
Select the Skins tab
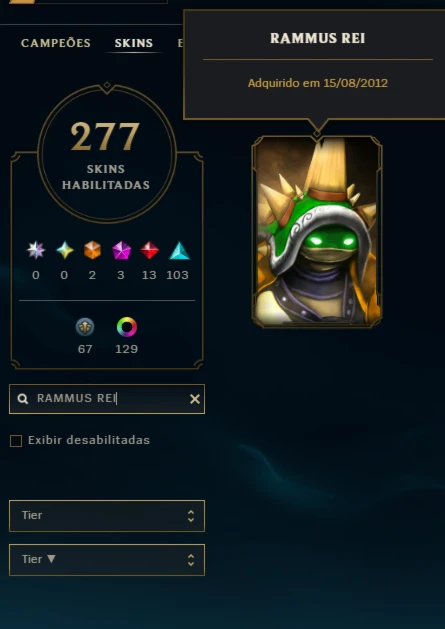point(134,43)
